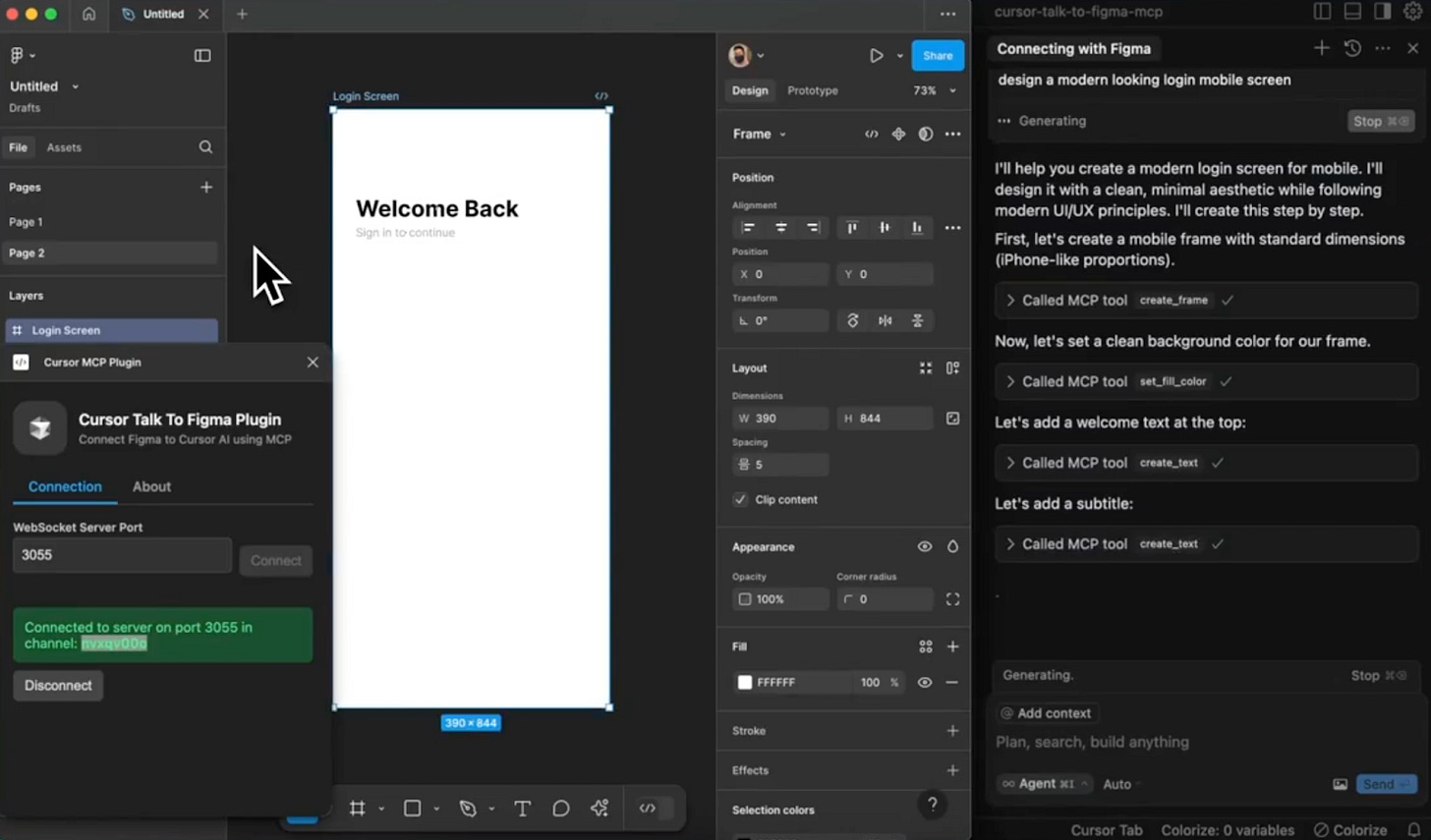Open the Auto model dropdown in Cursor
The image size is (1431, 840).
click(x=1122, y=784)
